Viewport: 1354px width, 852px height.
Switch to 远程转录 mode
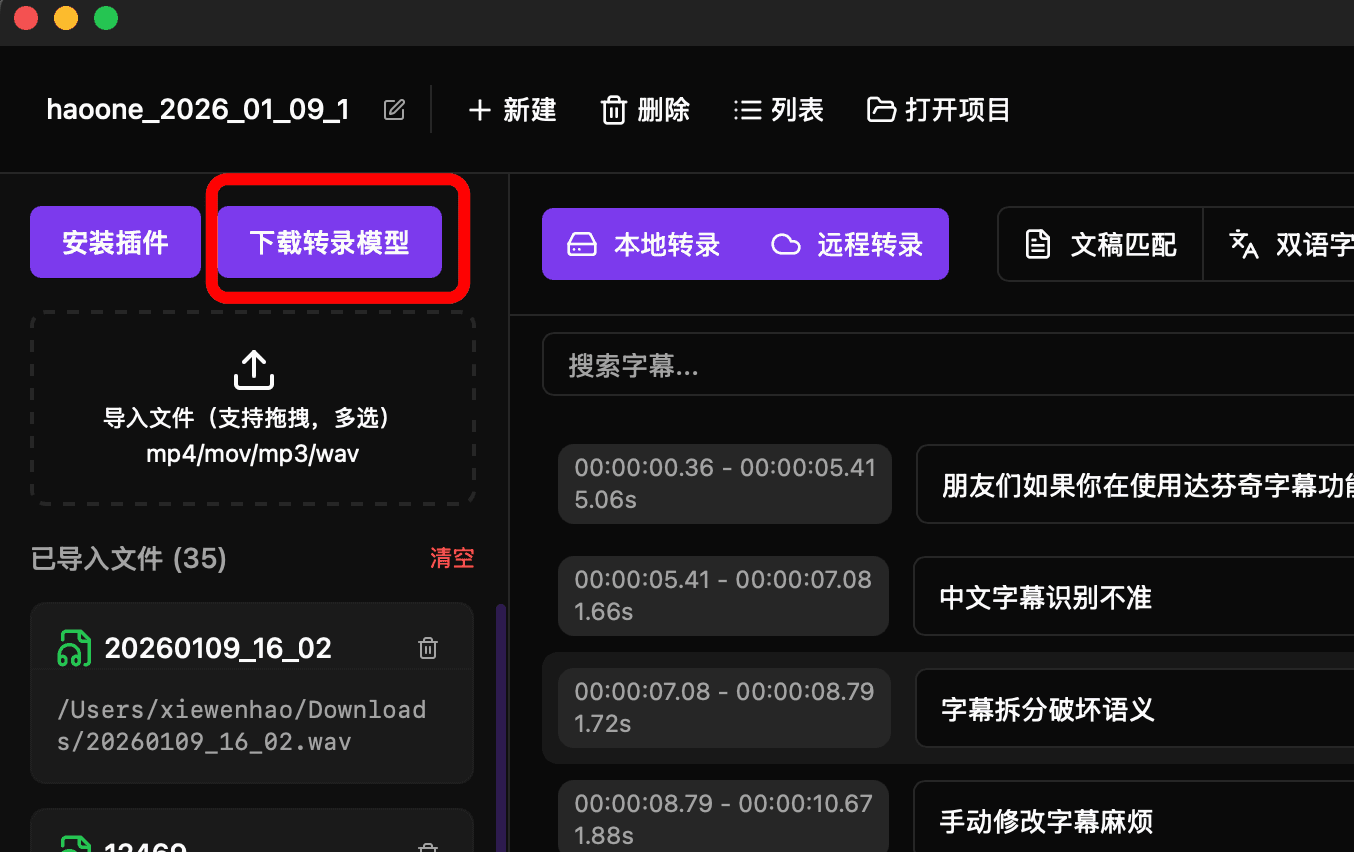848,244
